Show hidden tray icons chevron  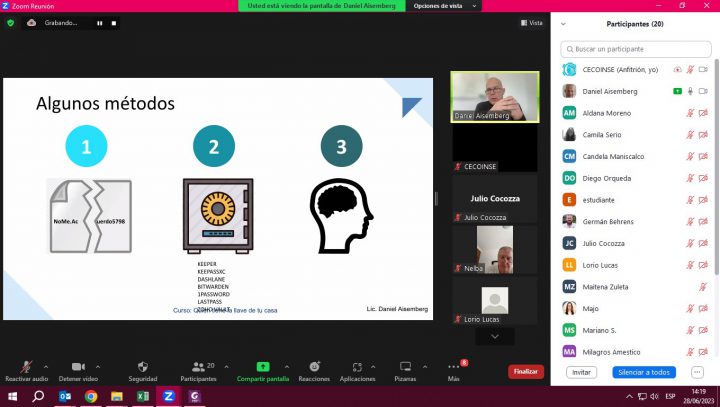[629, 396]
